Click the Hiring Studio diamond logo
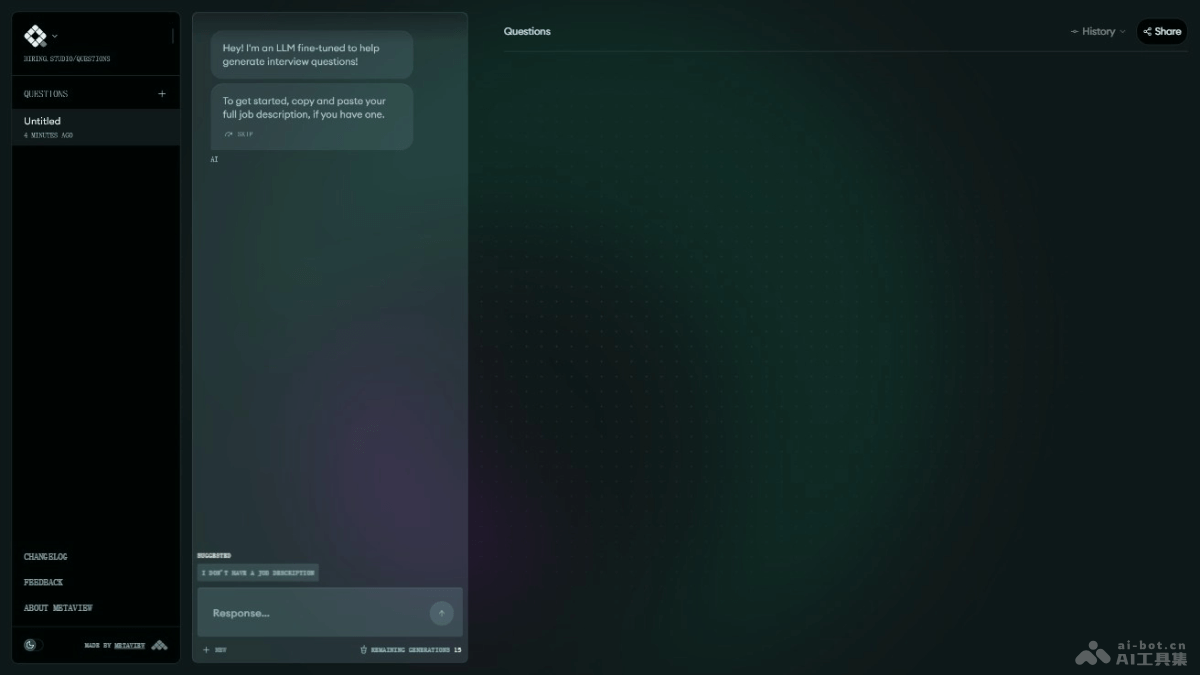The height and width of the screenshot is (675, 1200). [x=35, y=36]
